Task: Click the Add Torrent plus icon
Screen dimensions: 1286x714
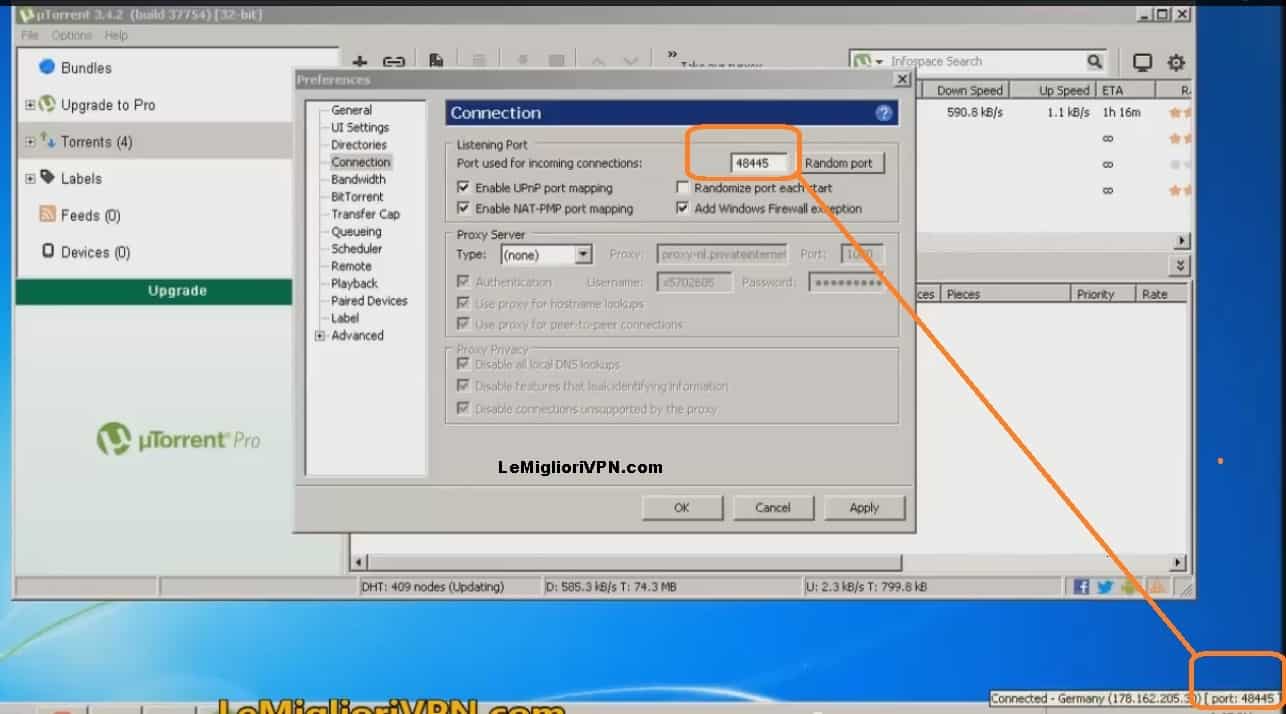Action: point(360,63)
